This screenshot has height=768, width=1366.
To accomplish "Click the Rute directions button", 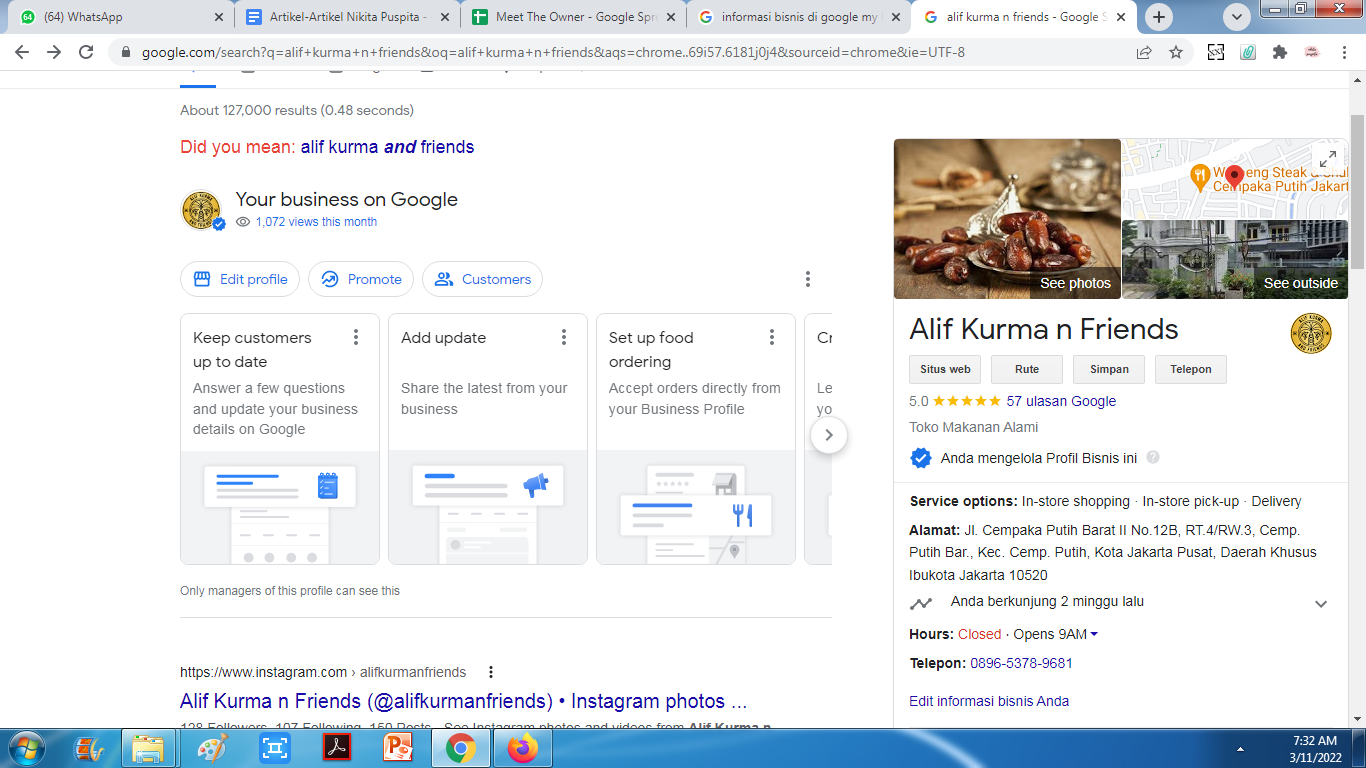I will [1027, 369].
